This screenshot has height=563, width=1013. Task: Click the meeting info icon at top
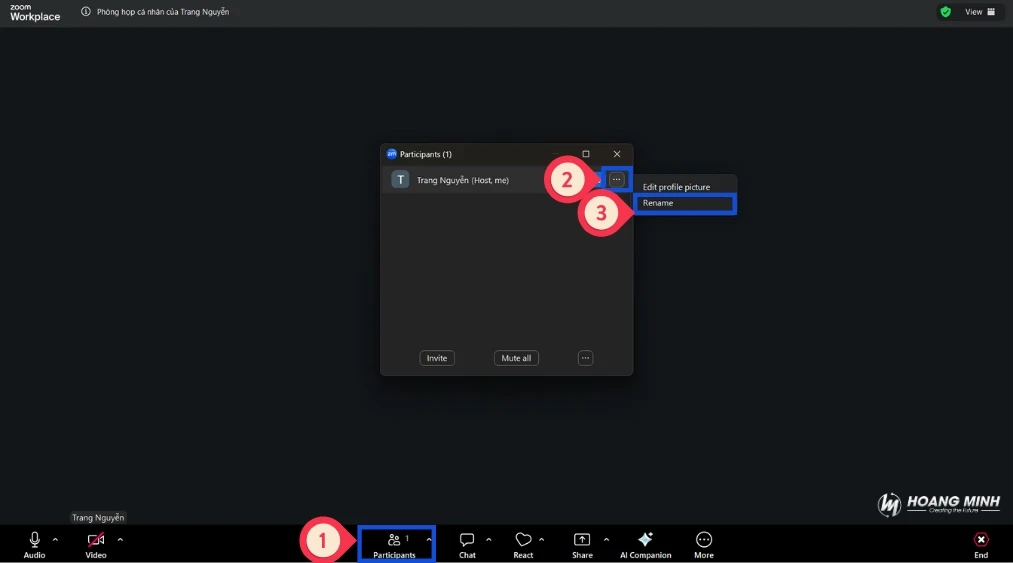click(86, 12)
